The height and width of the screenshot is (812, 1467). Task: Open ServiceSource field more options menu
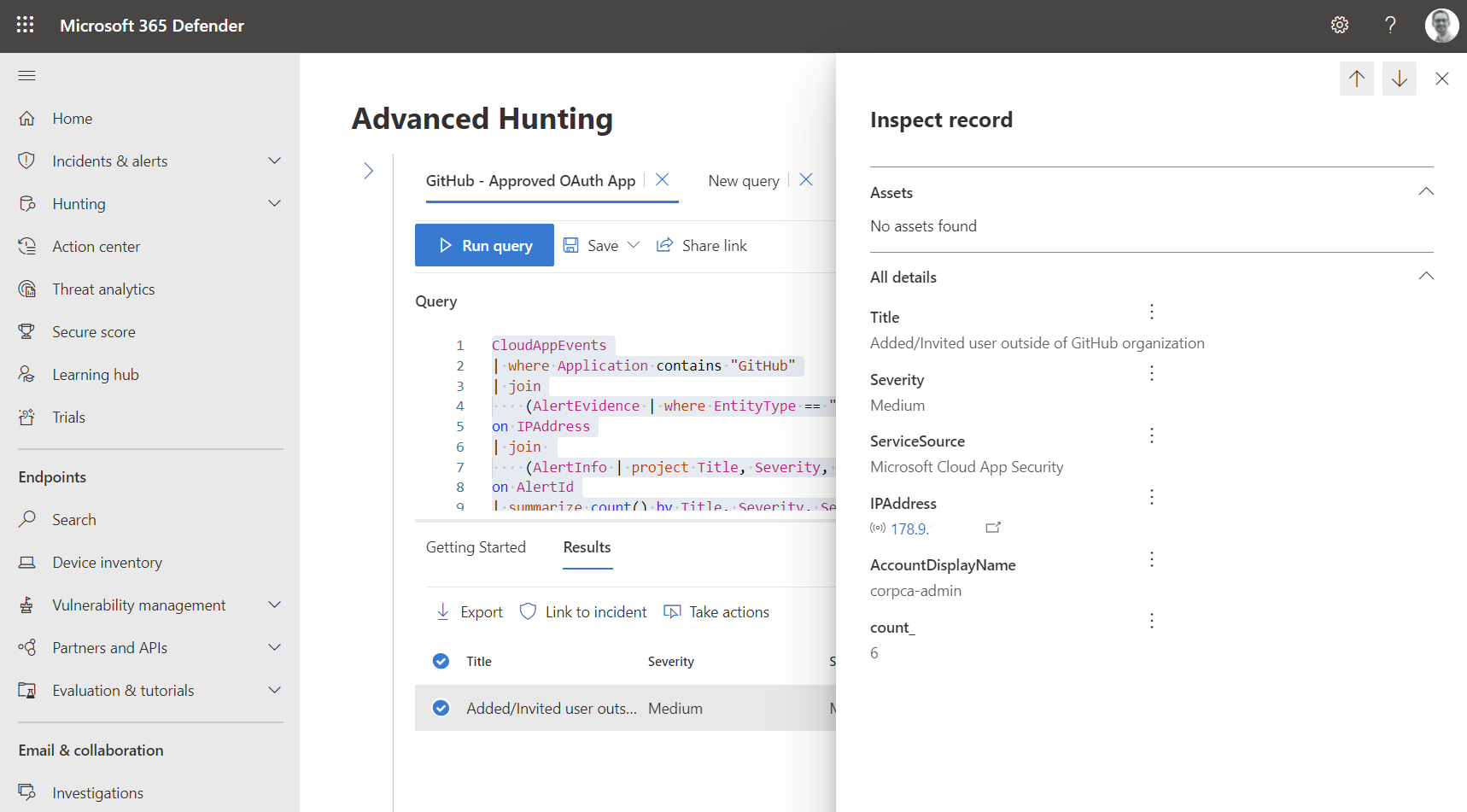[x=1152, y=435]
